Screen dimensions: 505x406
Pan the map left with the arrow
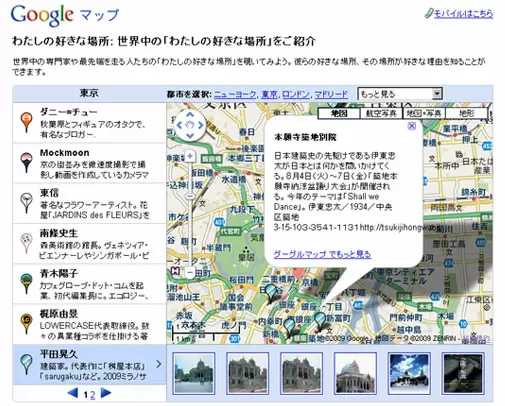tap(179, 125)
